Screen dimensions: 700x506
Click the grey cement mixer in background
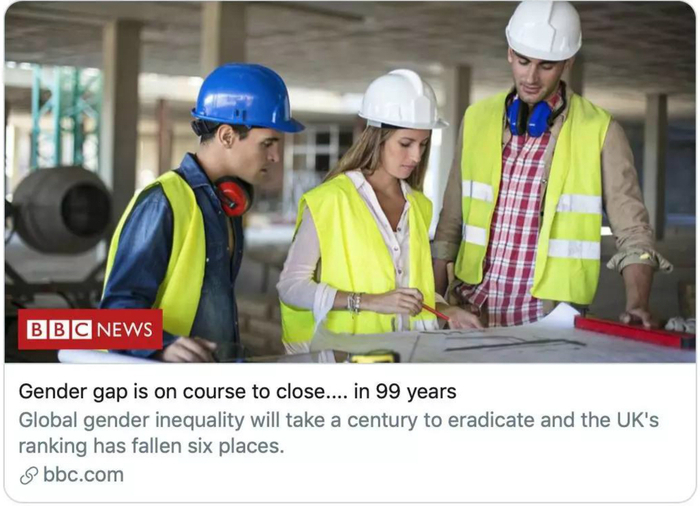click(61, 210)
